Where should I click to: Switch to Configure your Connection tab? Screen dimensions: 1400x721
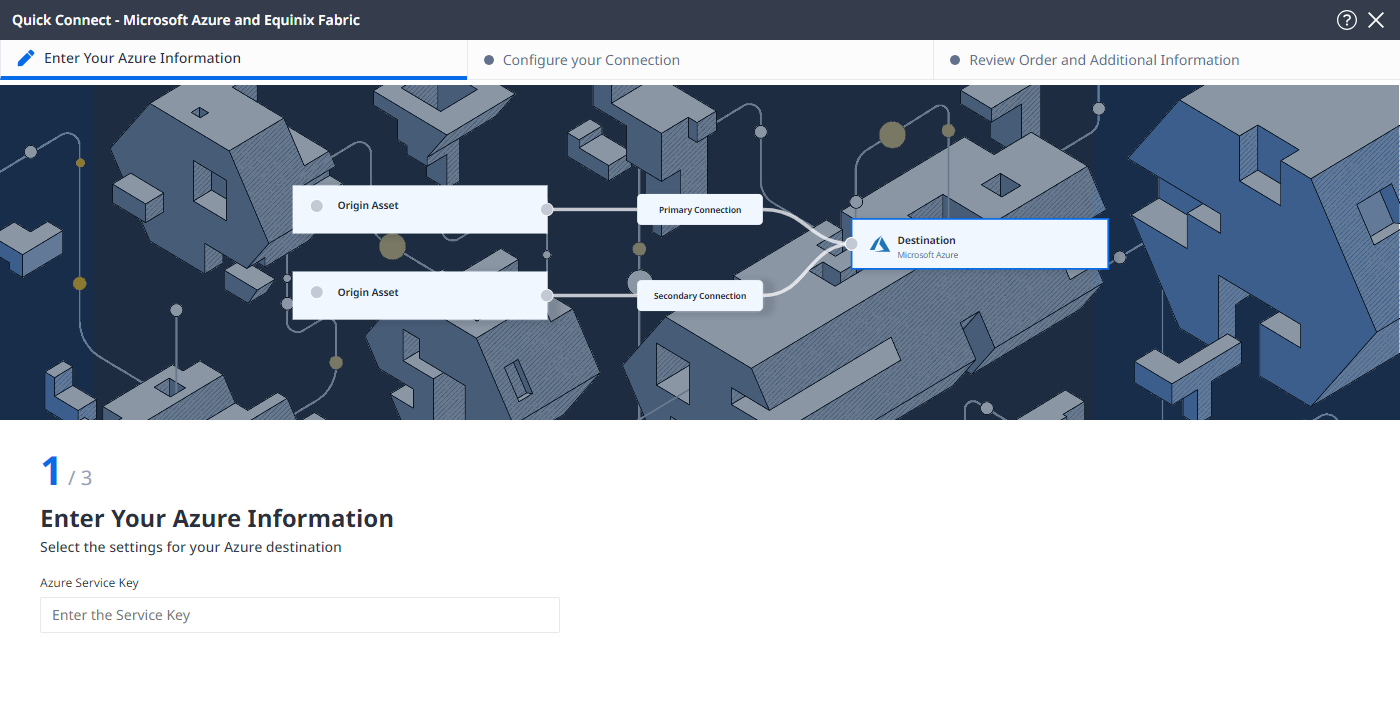700,60
